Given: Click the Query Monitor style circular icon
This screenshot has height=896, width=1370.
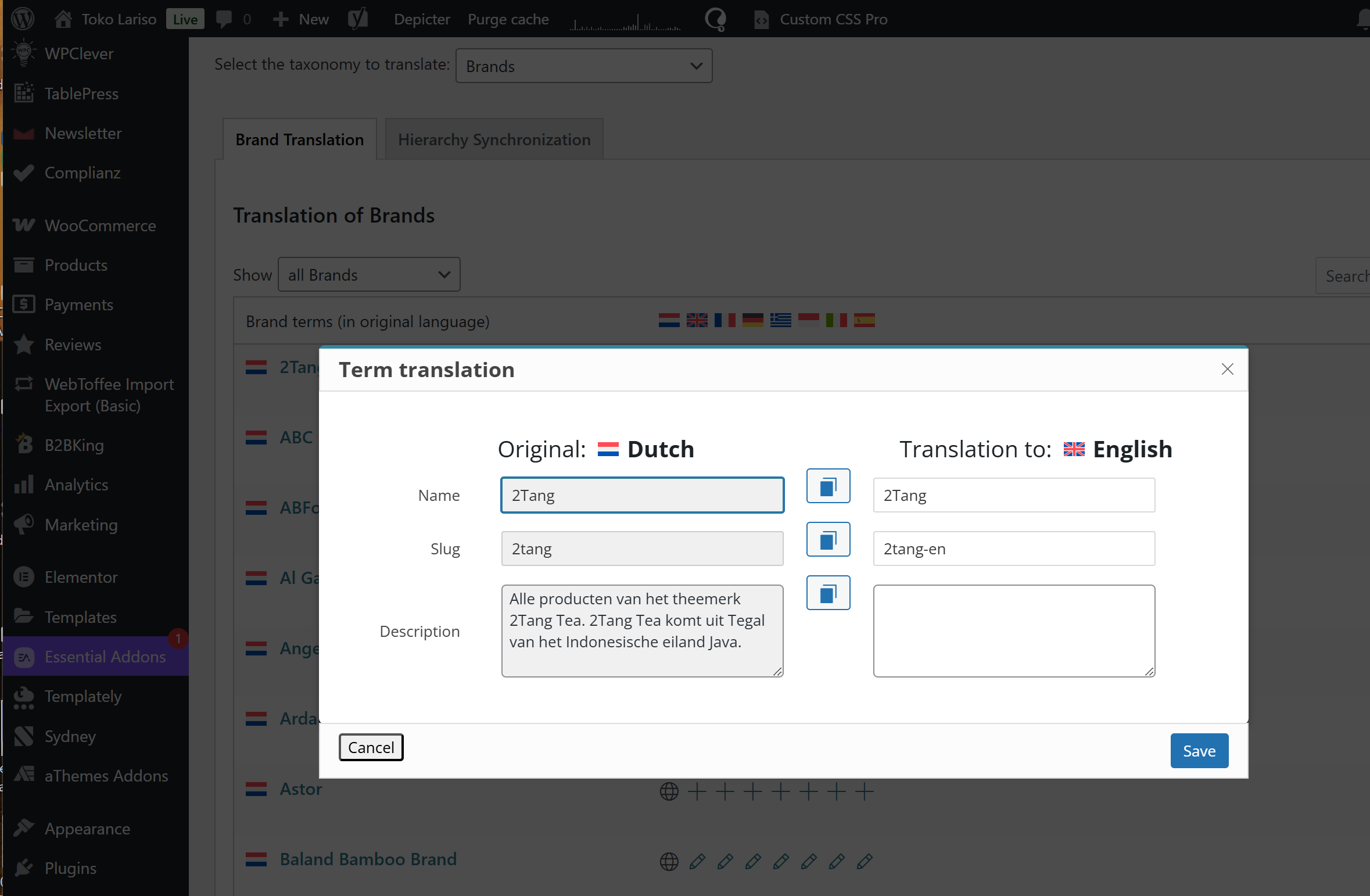Looking at the screenshot, I should click(x=715, y=19).
